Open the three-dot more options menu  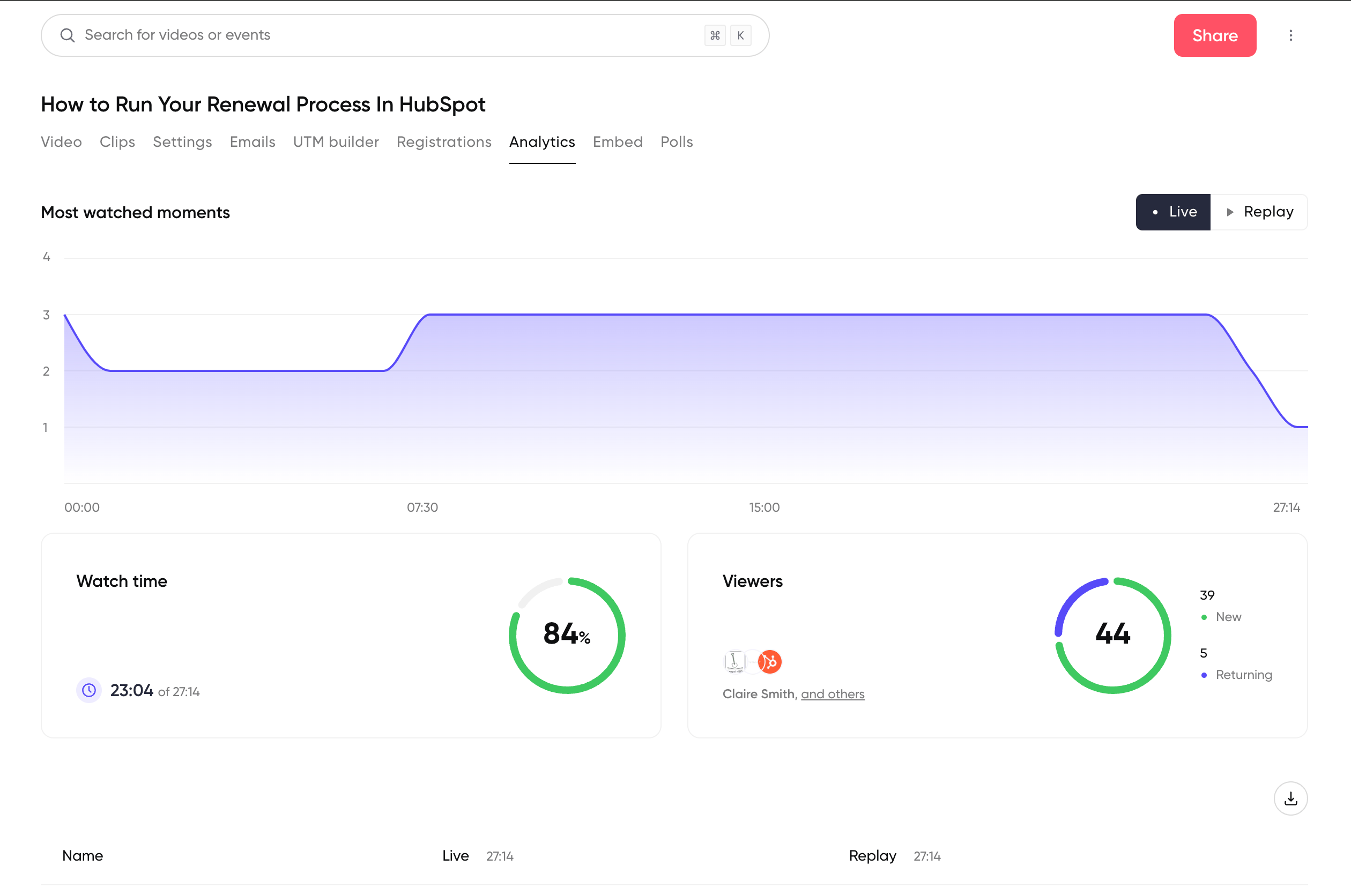pyautogui.click(x=1290, y=35)
